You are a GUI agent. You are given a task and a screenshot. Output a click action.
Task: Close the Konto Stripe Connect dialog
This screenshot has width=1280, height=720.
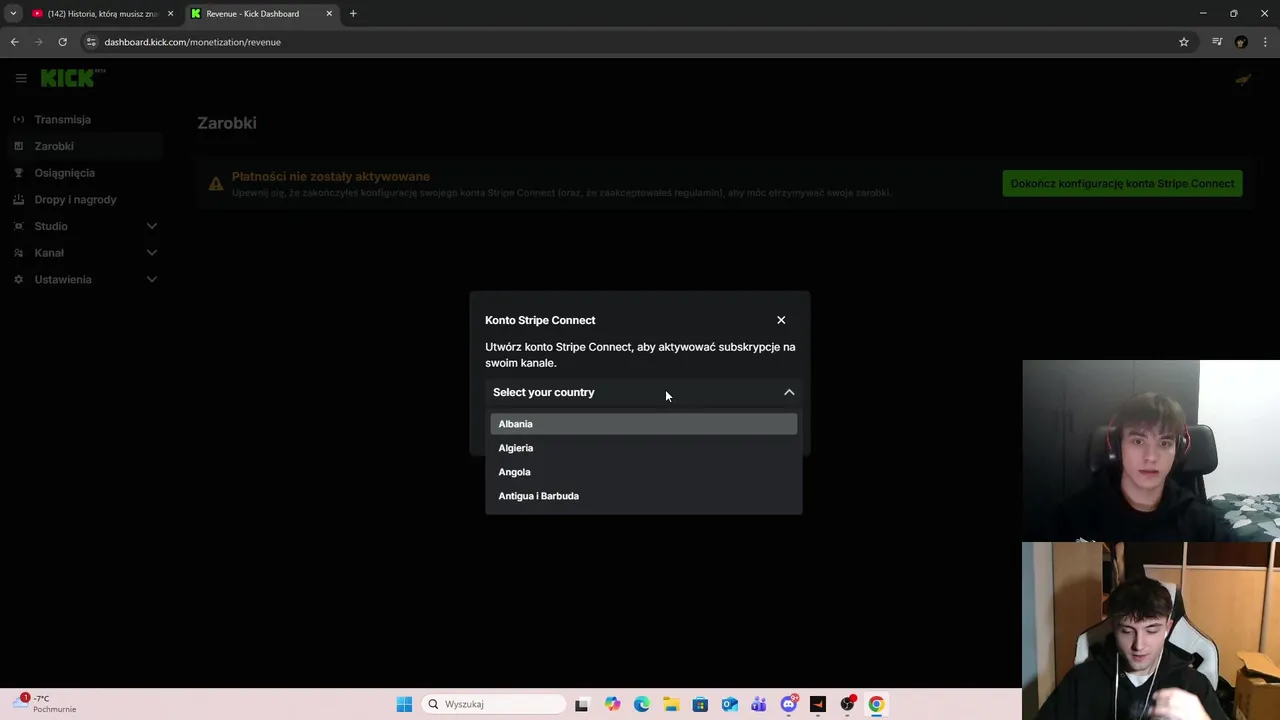pyautogui.click(x=781, y=320)
